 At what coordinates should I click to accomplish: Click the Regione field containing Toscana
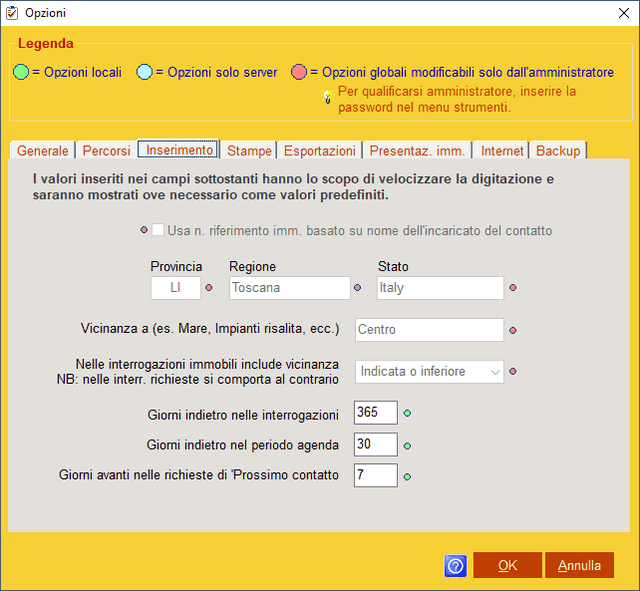(x=289, y=288)
